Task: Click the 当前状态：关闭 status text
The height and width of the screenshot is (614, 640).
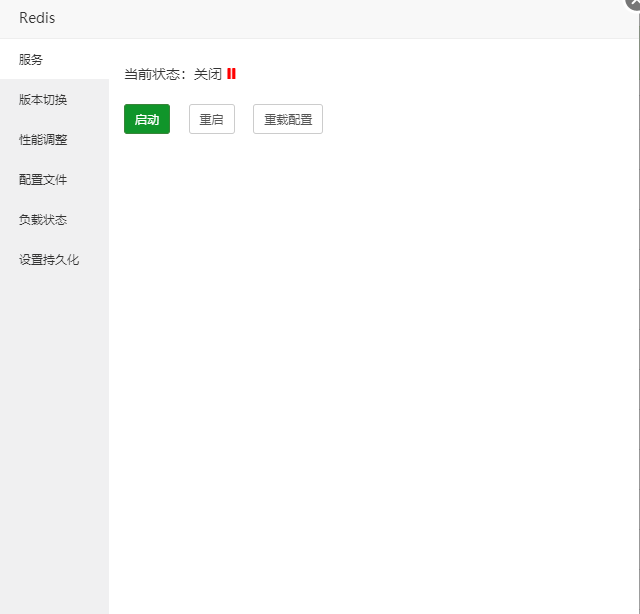Action: [173, 74]
